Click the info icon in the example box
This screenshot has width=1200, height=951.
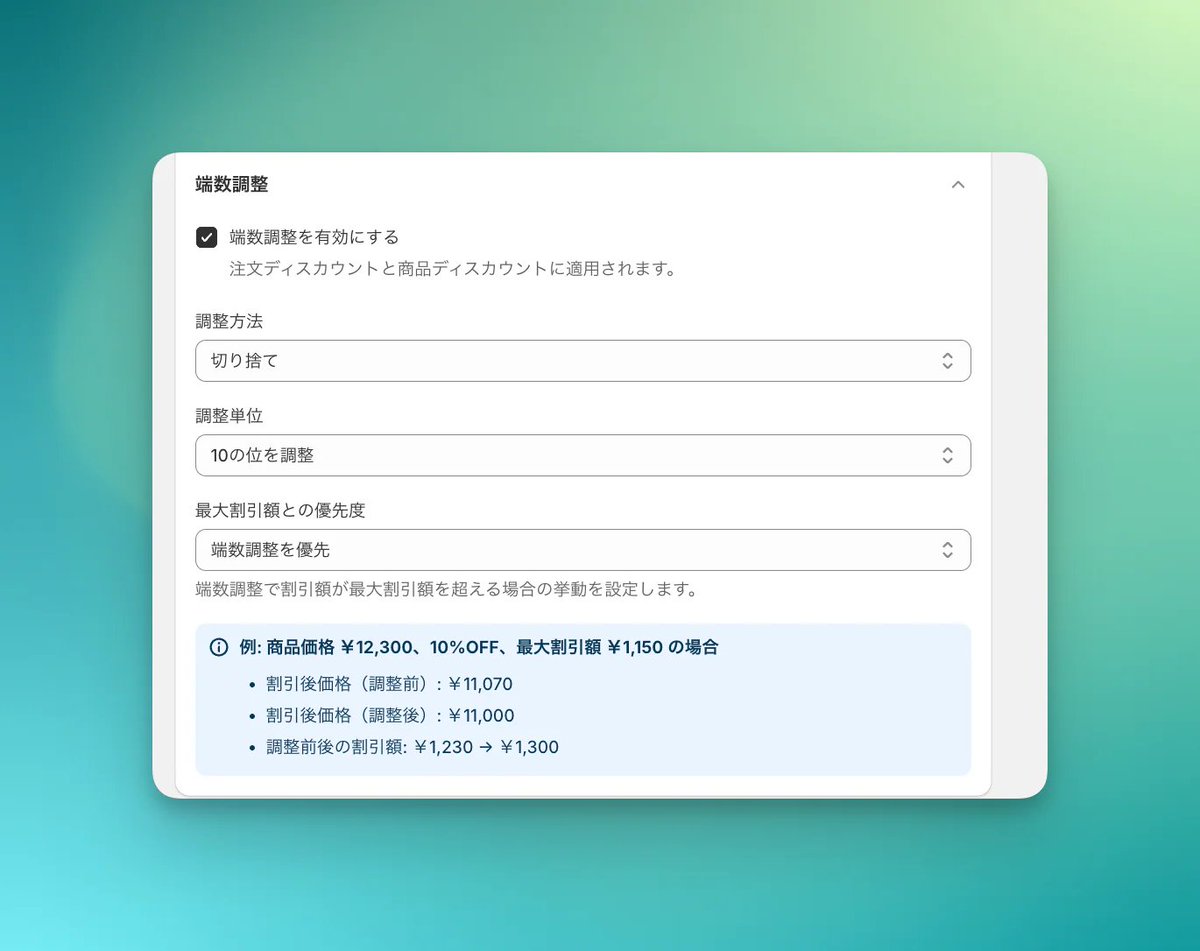[219, 647]
